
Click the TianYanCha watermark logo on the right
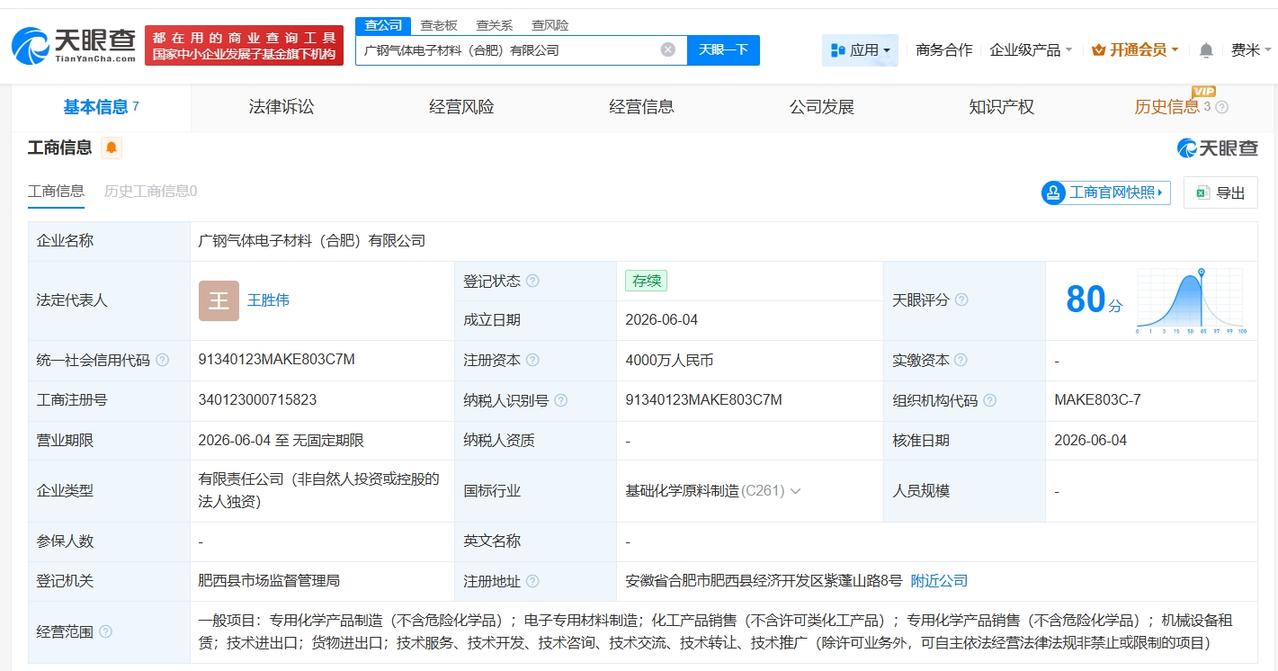(1217, 148)
